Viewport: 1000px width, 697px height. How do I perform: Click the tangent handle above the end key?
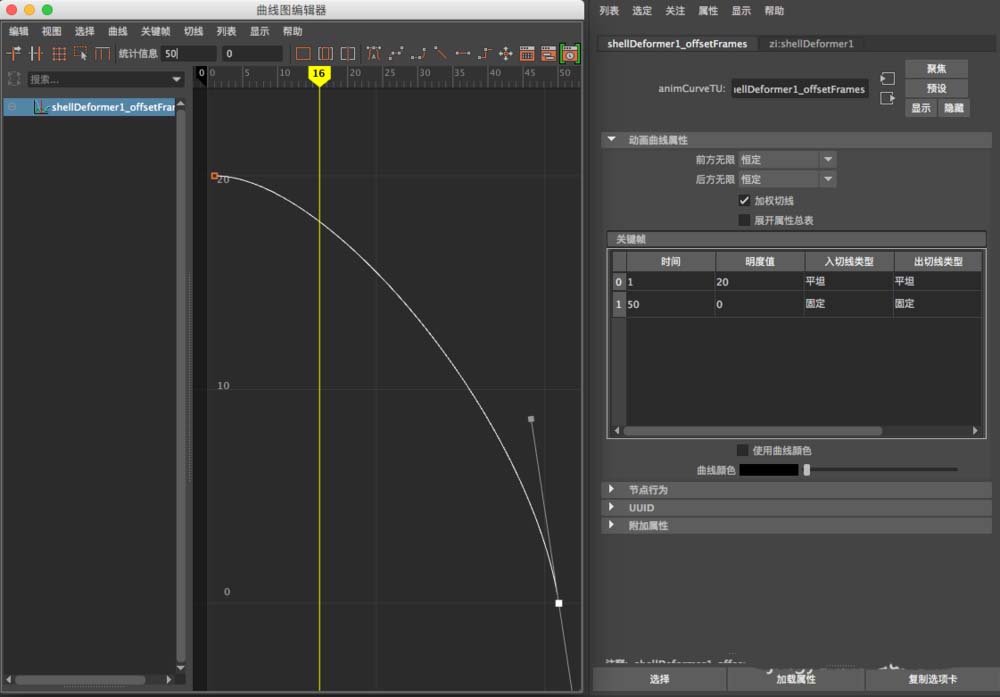531,419
